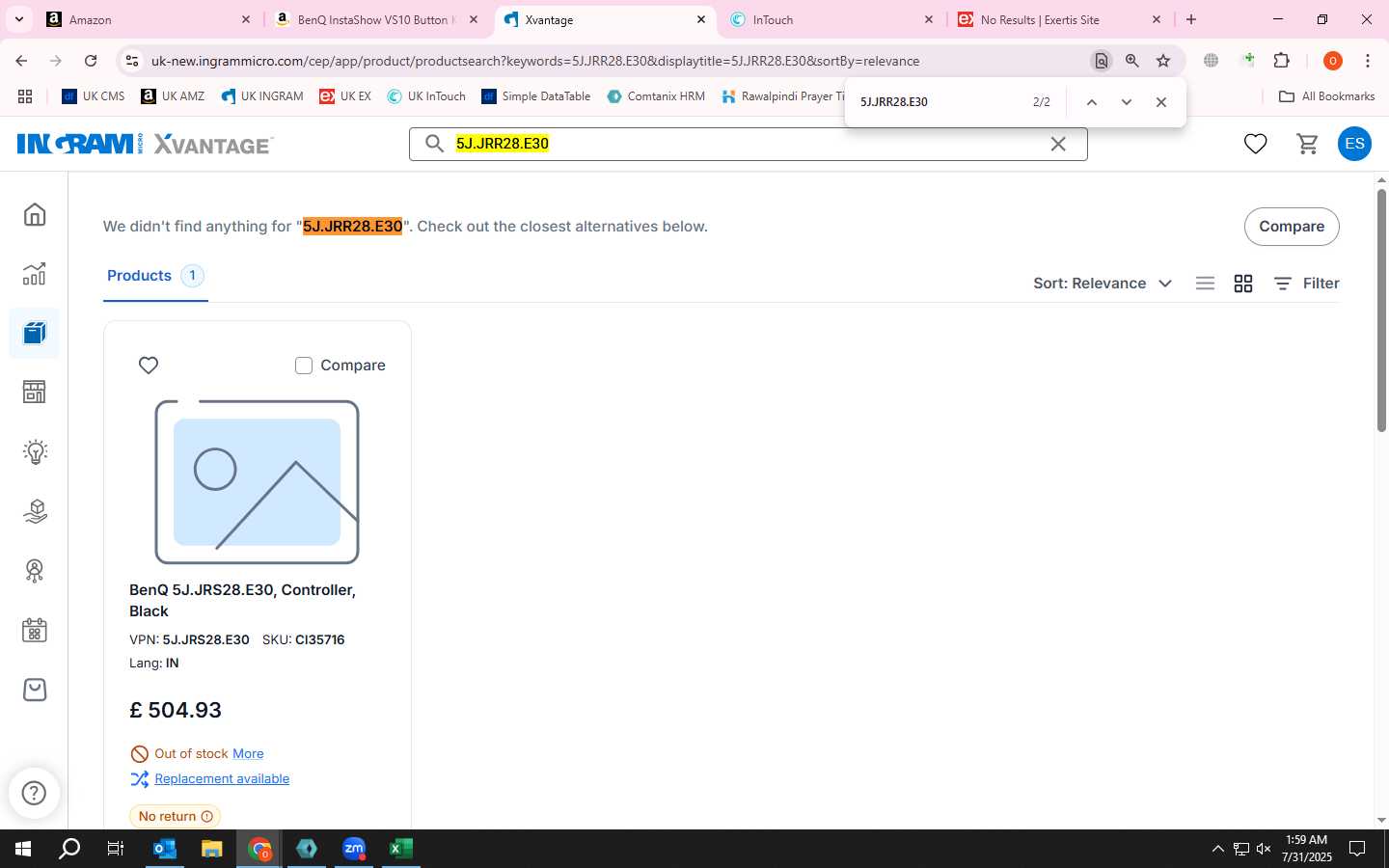
Task: Open the shopping cart icon
Action: (1307, 144)
